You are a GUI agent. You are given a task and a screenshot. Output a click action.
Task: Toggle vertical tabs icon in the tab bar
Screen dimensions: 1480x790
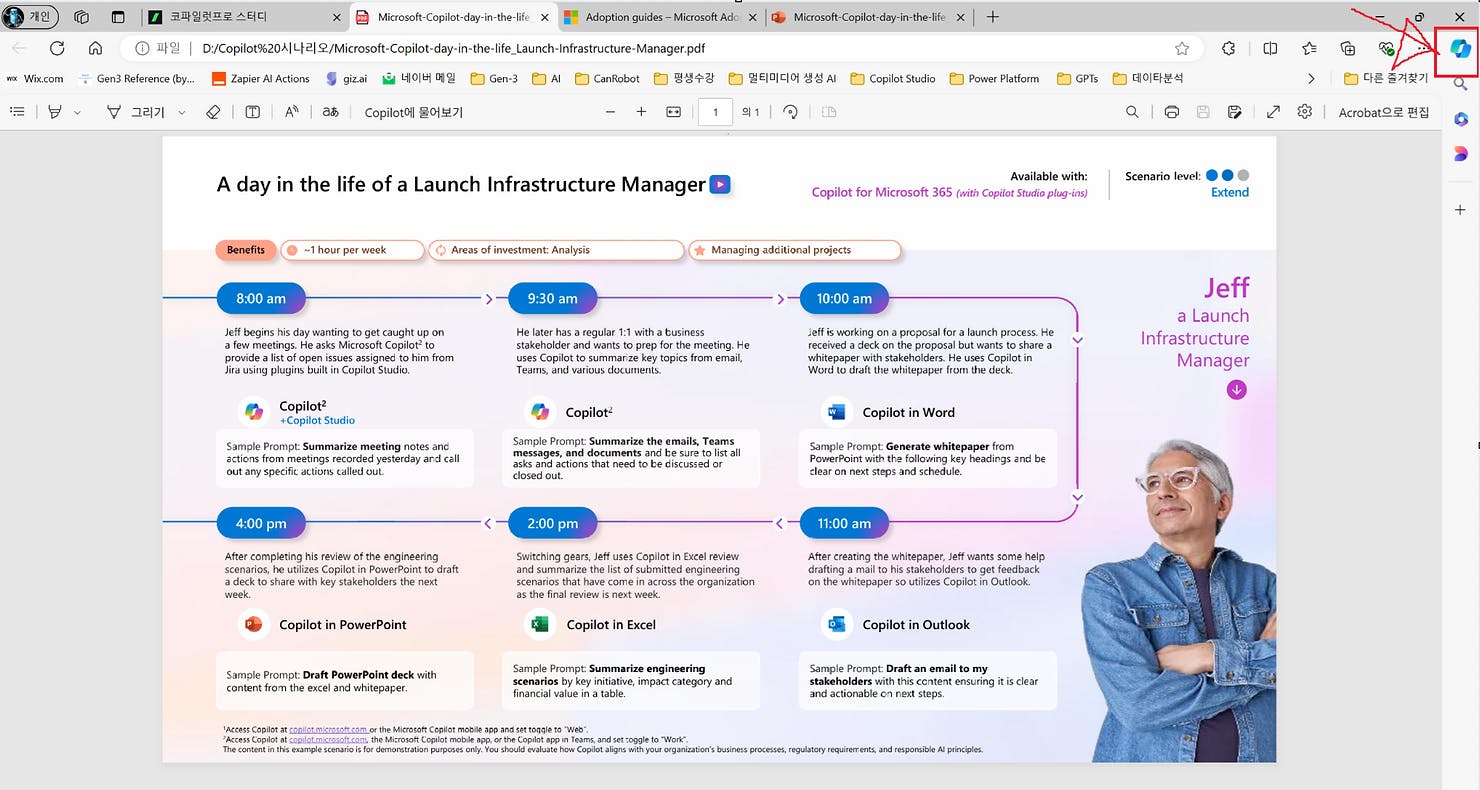coord(118,17)
